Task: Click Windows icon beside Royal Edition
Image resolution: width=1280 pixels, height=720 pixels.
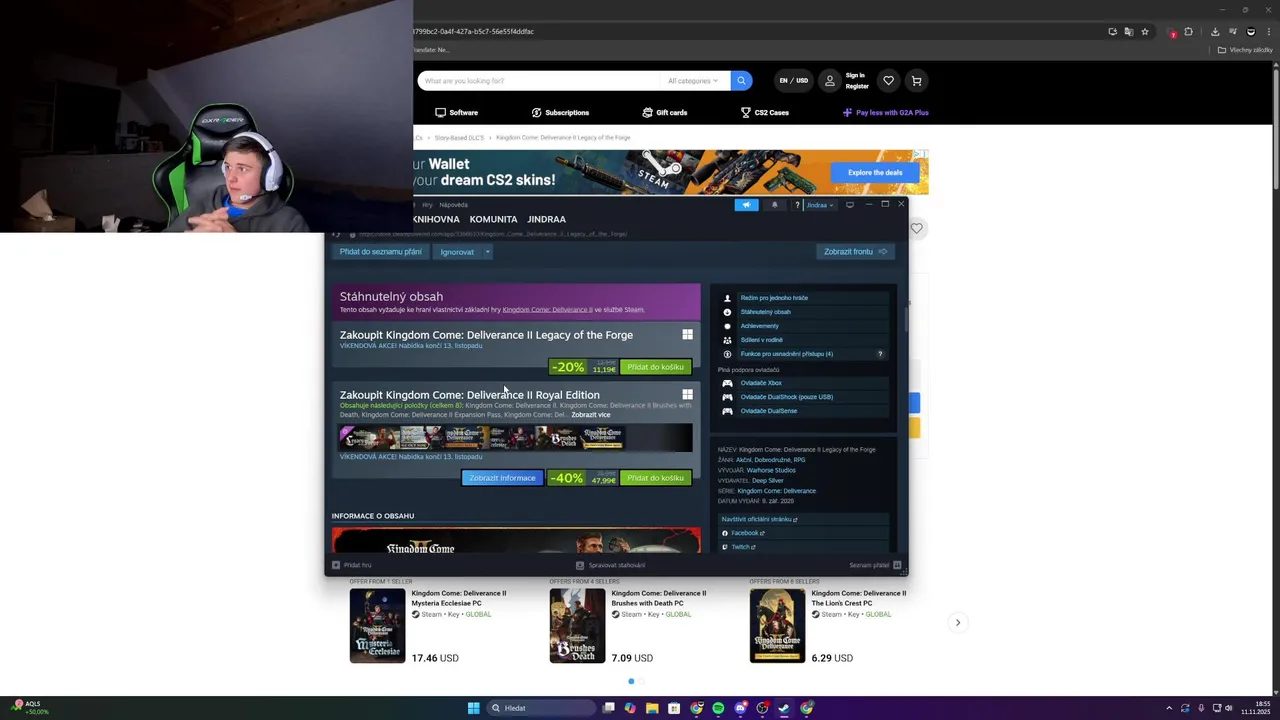Action: point(687,395)
